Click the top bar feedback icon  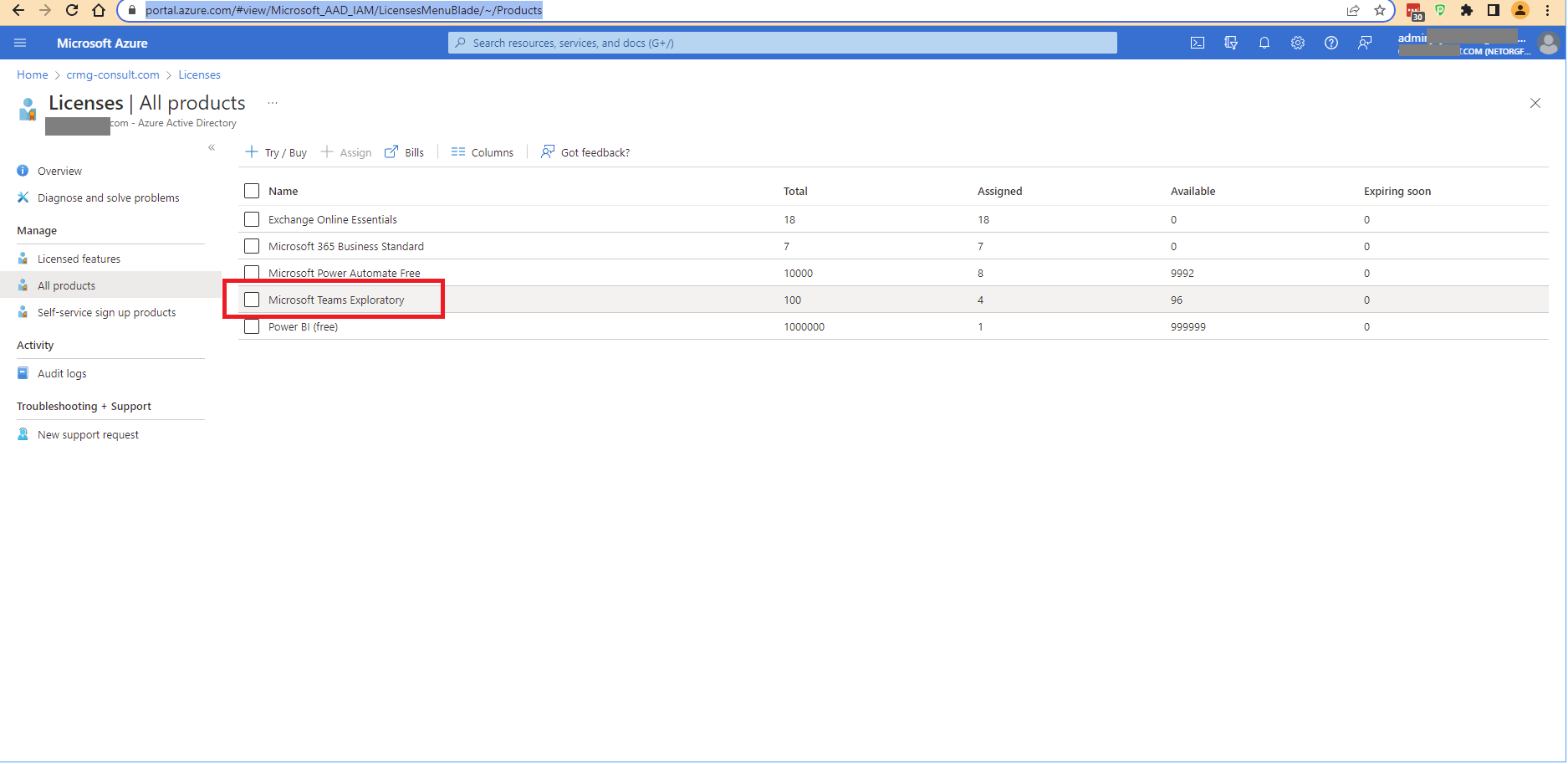(x=1365, y=43)
